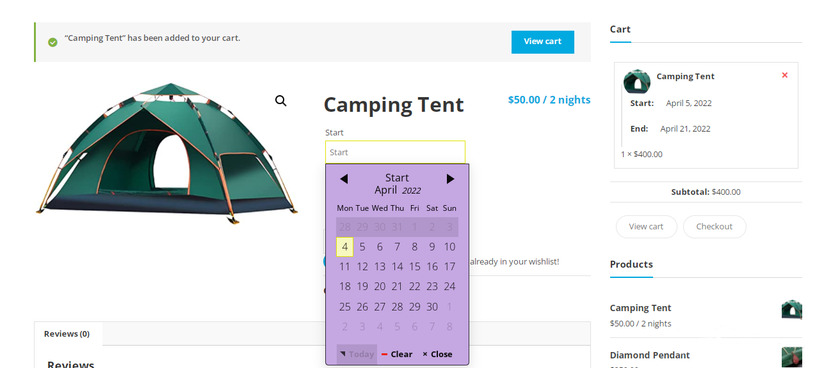The image size is (840, 368).
Task: Click the main camping tent product image
Action: (x=166, y=153)
